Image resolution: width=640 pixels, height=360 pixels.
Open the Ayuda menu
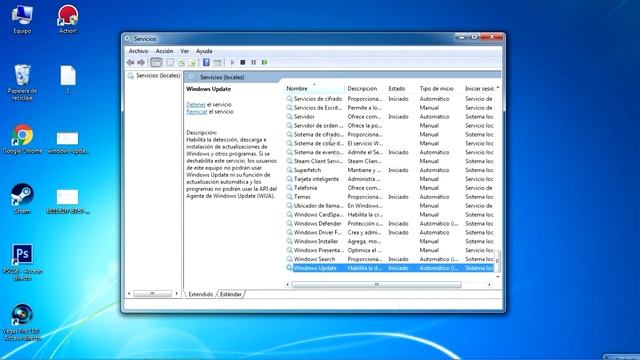204,51
